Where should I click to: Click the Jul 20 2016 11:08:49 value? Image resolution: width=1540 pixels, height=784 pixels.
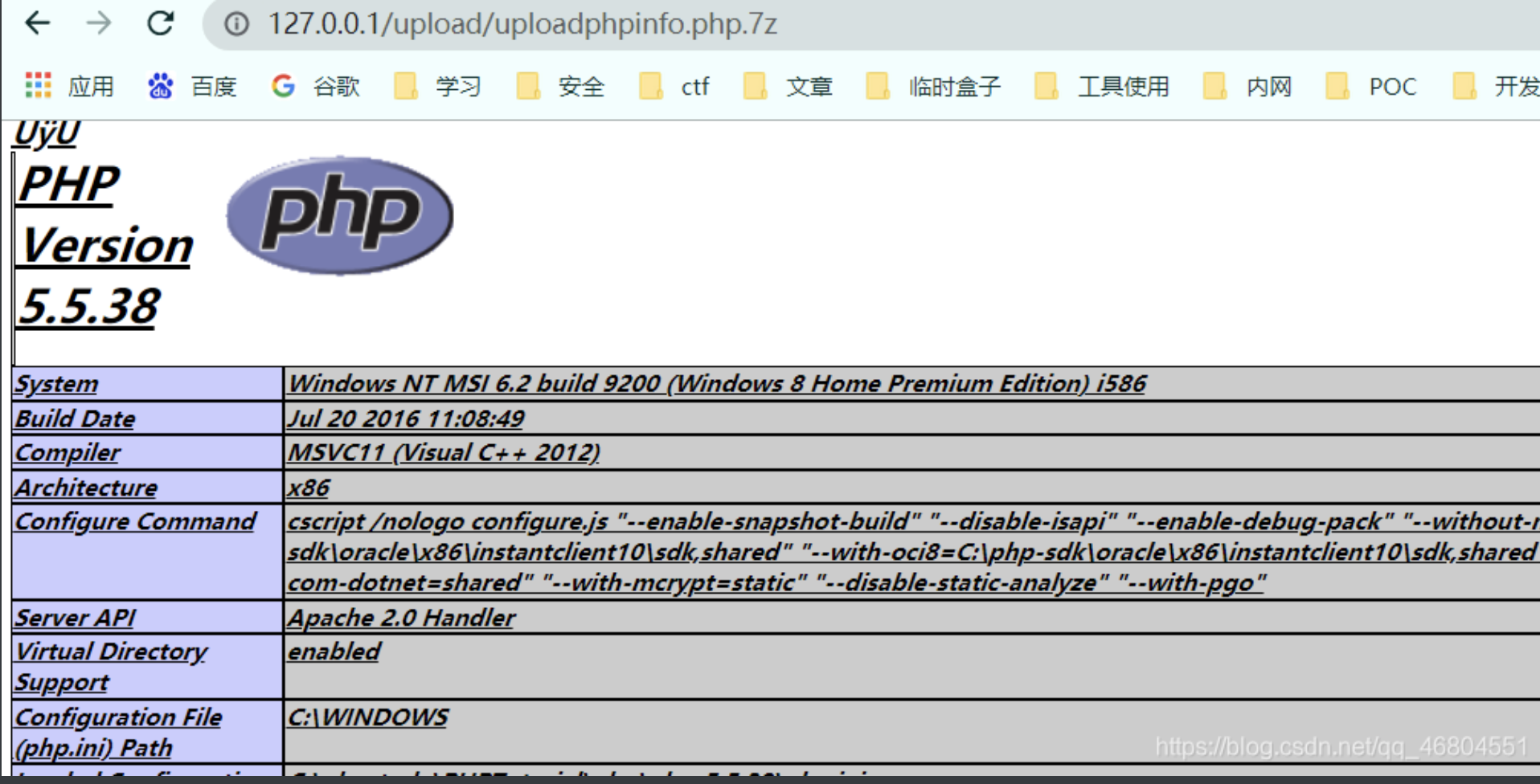click(x=406, y=419)
